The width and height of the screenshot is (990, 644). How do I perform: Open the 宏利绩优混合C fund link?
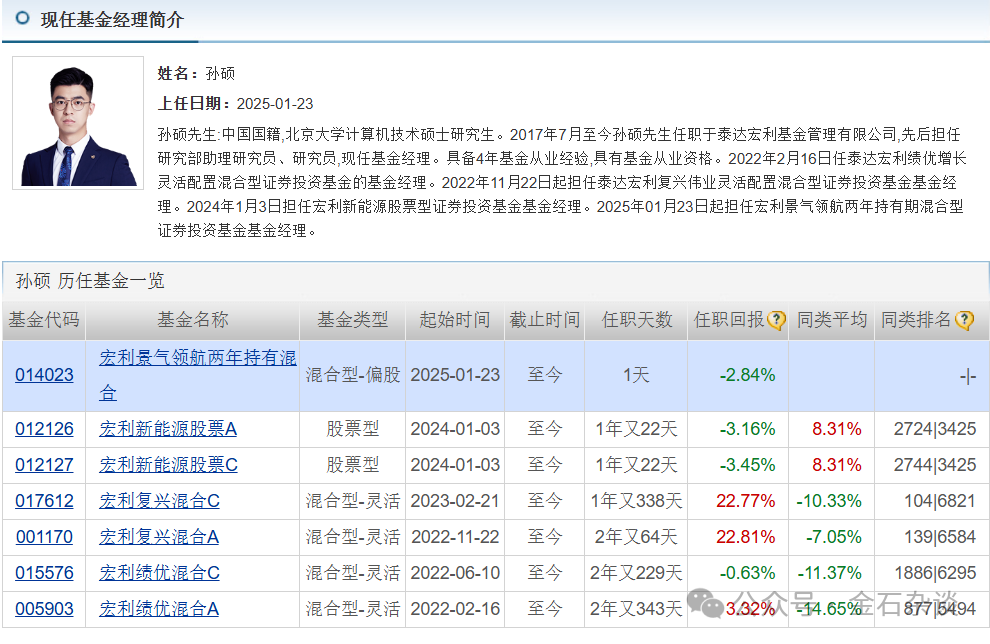[159, 573]
